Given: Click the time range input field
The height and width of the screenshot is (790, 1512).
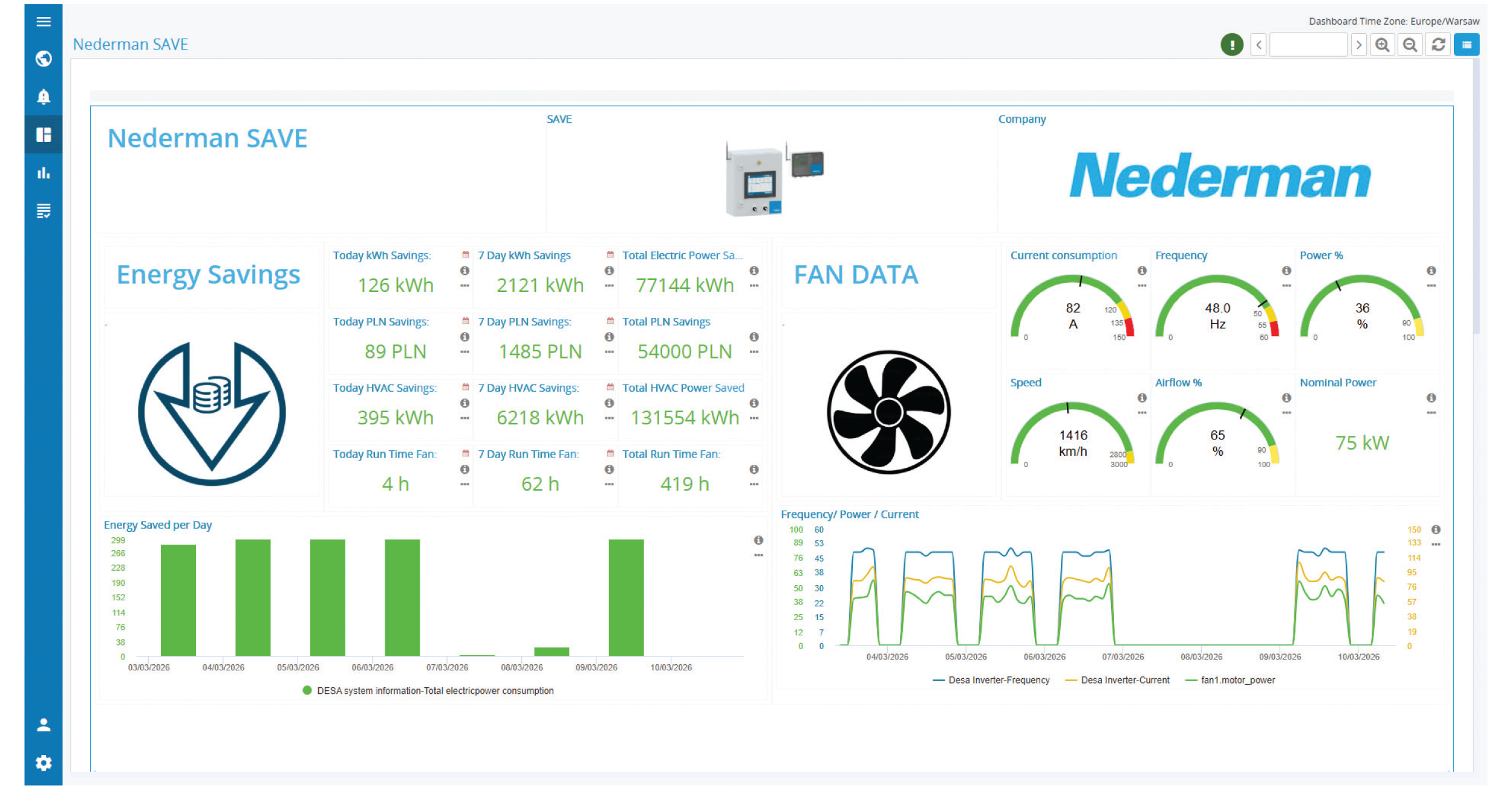Looking at the screenshot, I should point(1308,45).
